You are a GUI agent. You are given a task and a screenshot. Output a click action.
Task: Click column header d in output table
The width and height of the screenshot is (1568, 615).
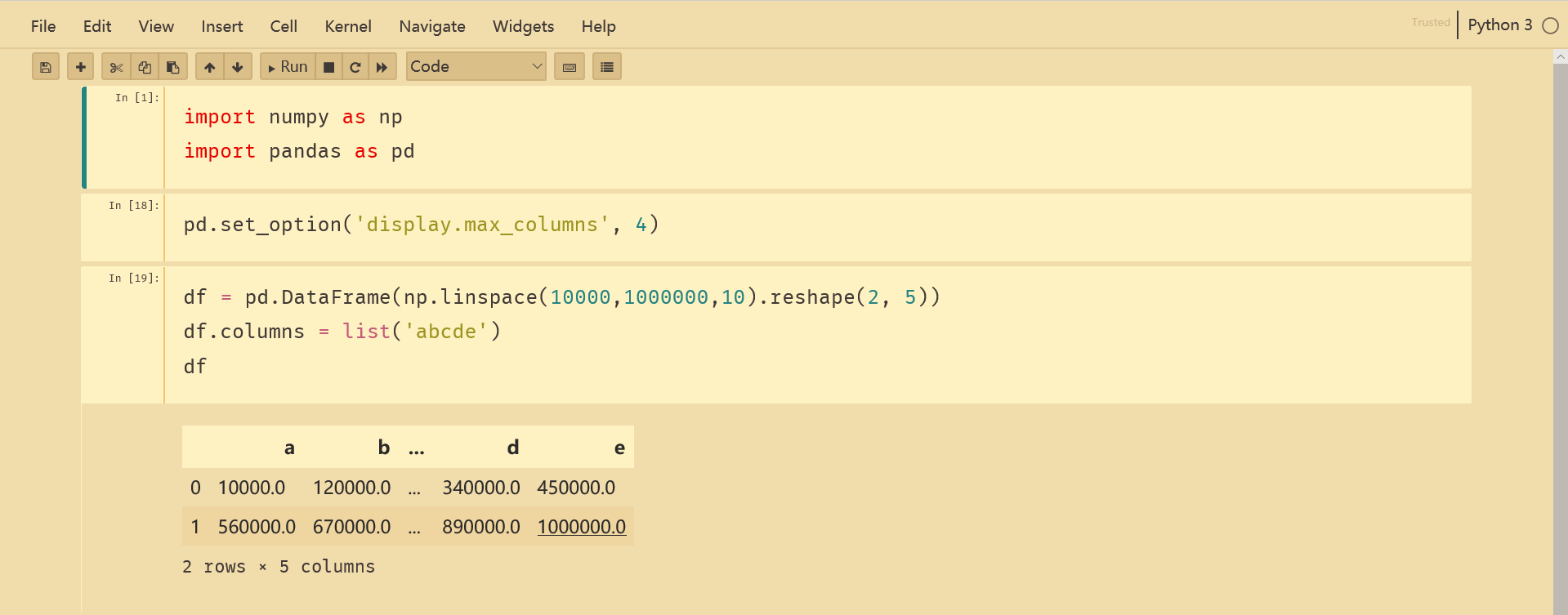coord(513,447)
